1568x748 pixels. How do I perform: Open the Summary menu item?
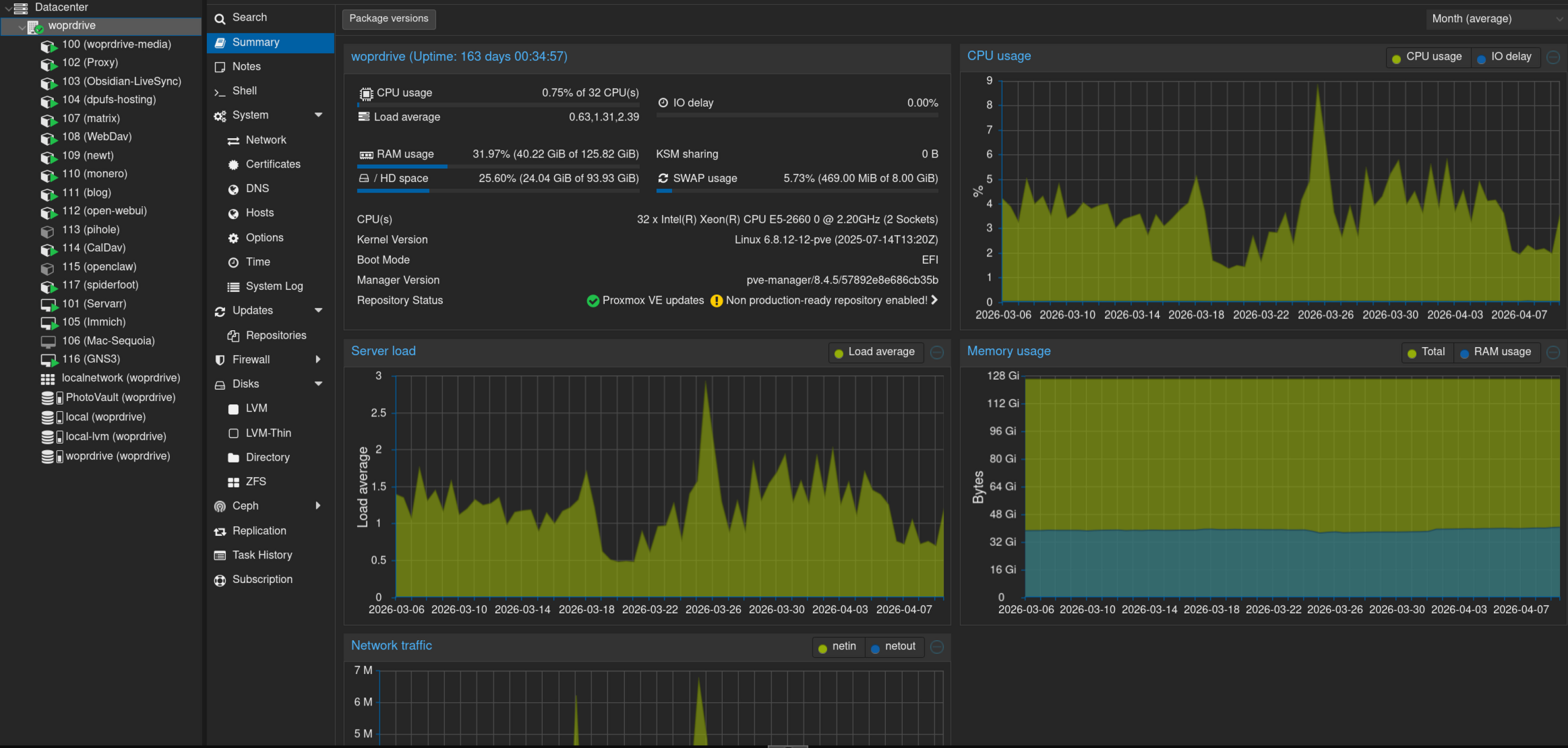pyautogui.click(x=270, y=42)
